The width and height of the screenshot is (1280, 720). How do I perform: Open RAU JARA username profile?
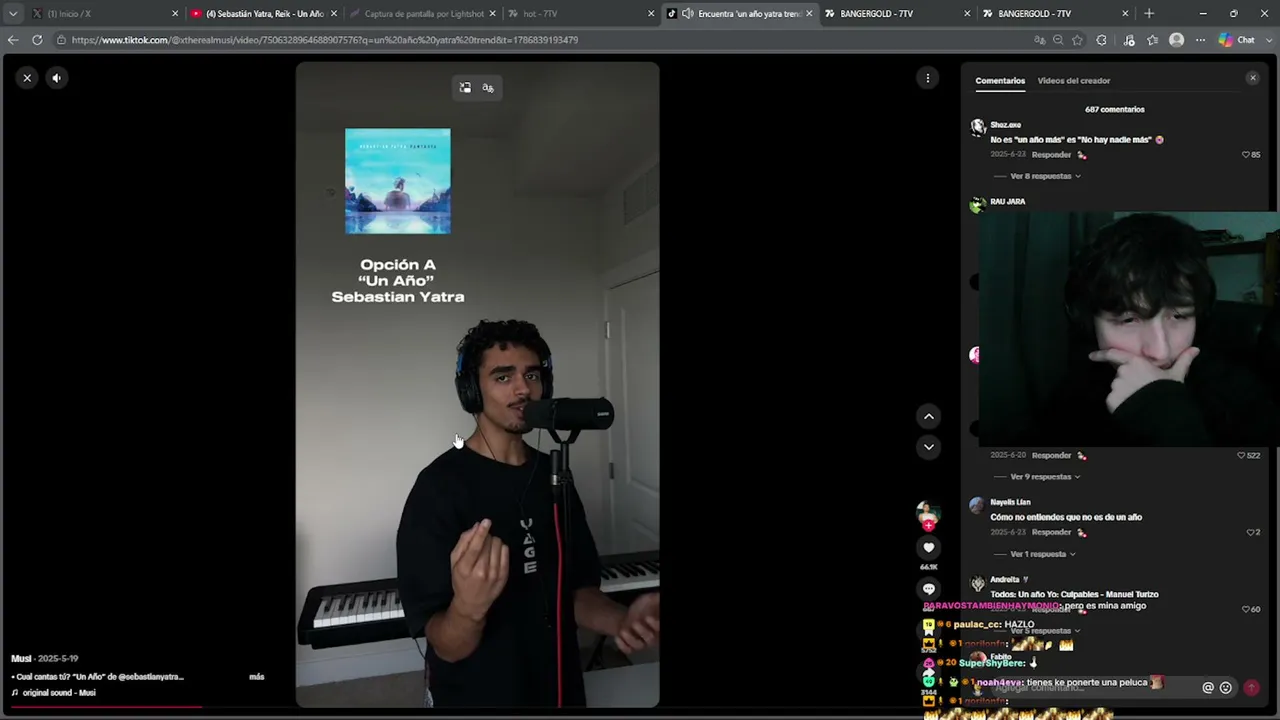tap(1007, 202)
